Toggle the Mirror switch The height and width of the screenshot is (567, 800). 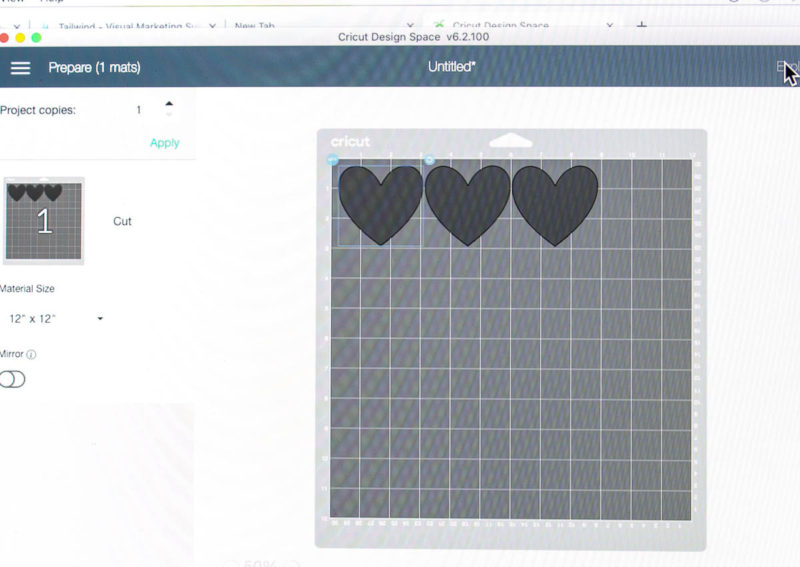(x=12, y=379)
